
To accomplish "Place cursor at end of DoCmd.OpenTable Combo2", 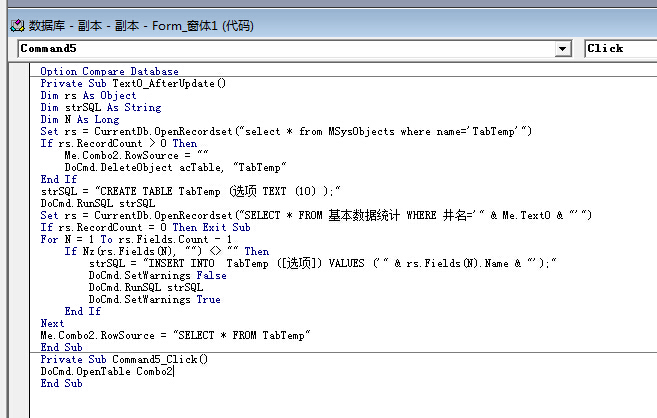I will 174,371.
